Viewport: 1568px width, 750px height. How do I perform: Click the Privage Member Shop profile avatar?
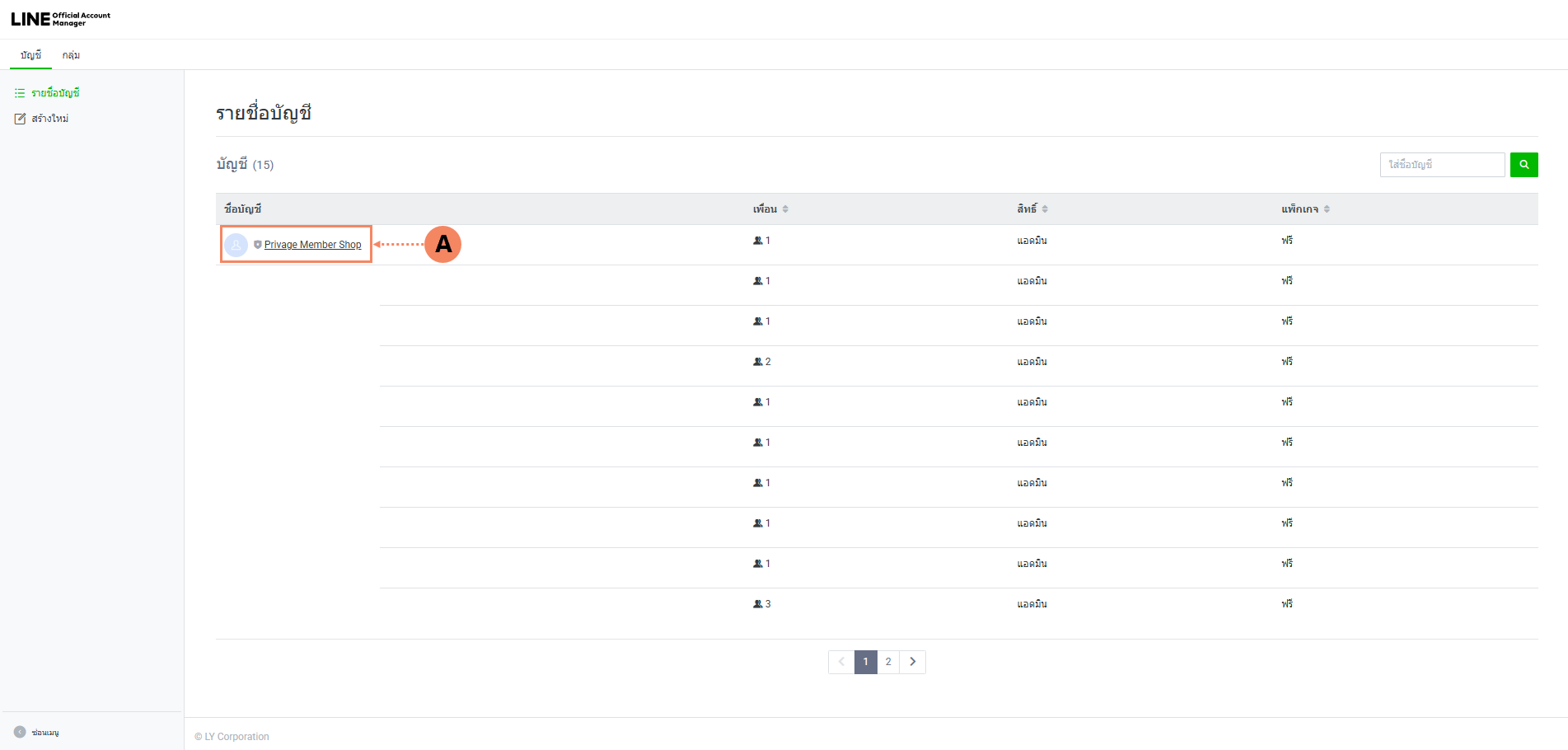236,245
